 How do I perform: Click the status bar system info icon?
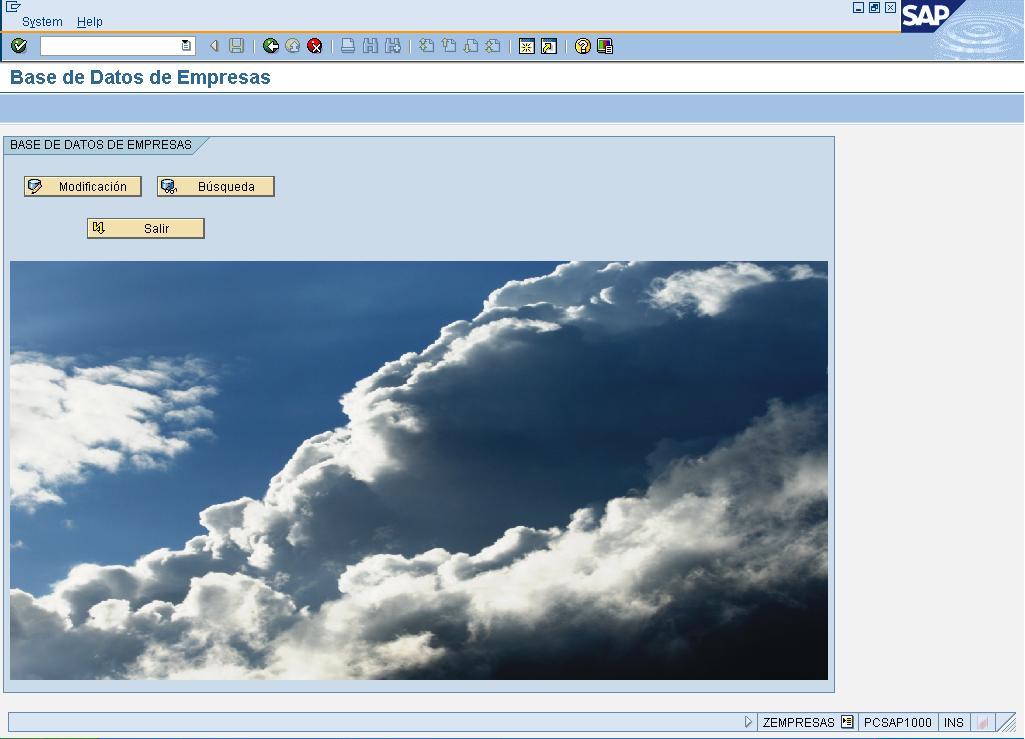point(847,722)
